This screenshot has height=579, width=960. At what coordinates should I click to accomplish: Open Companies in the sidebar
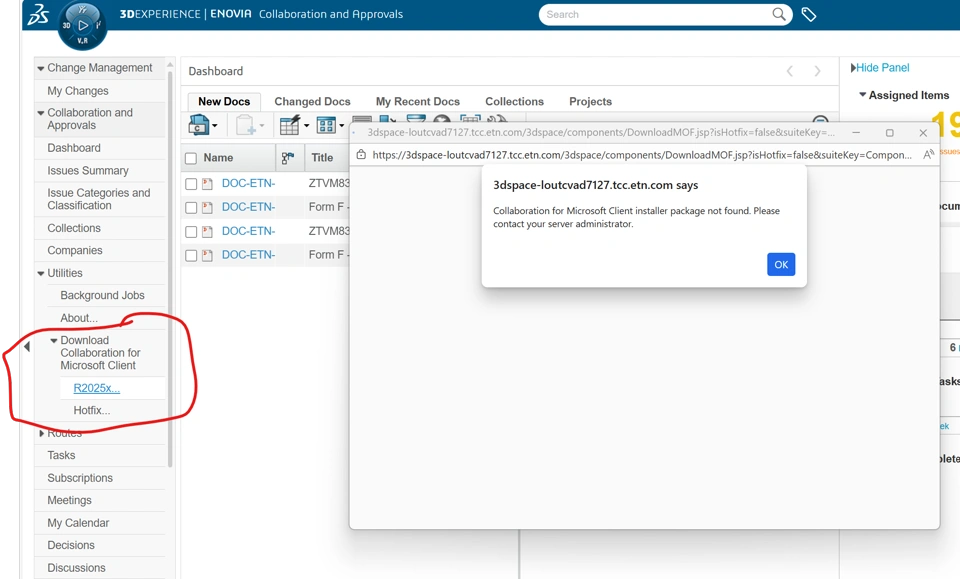click(x=75, y=251)
